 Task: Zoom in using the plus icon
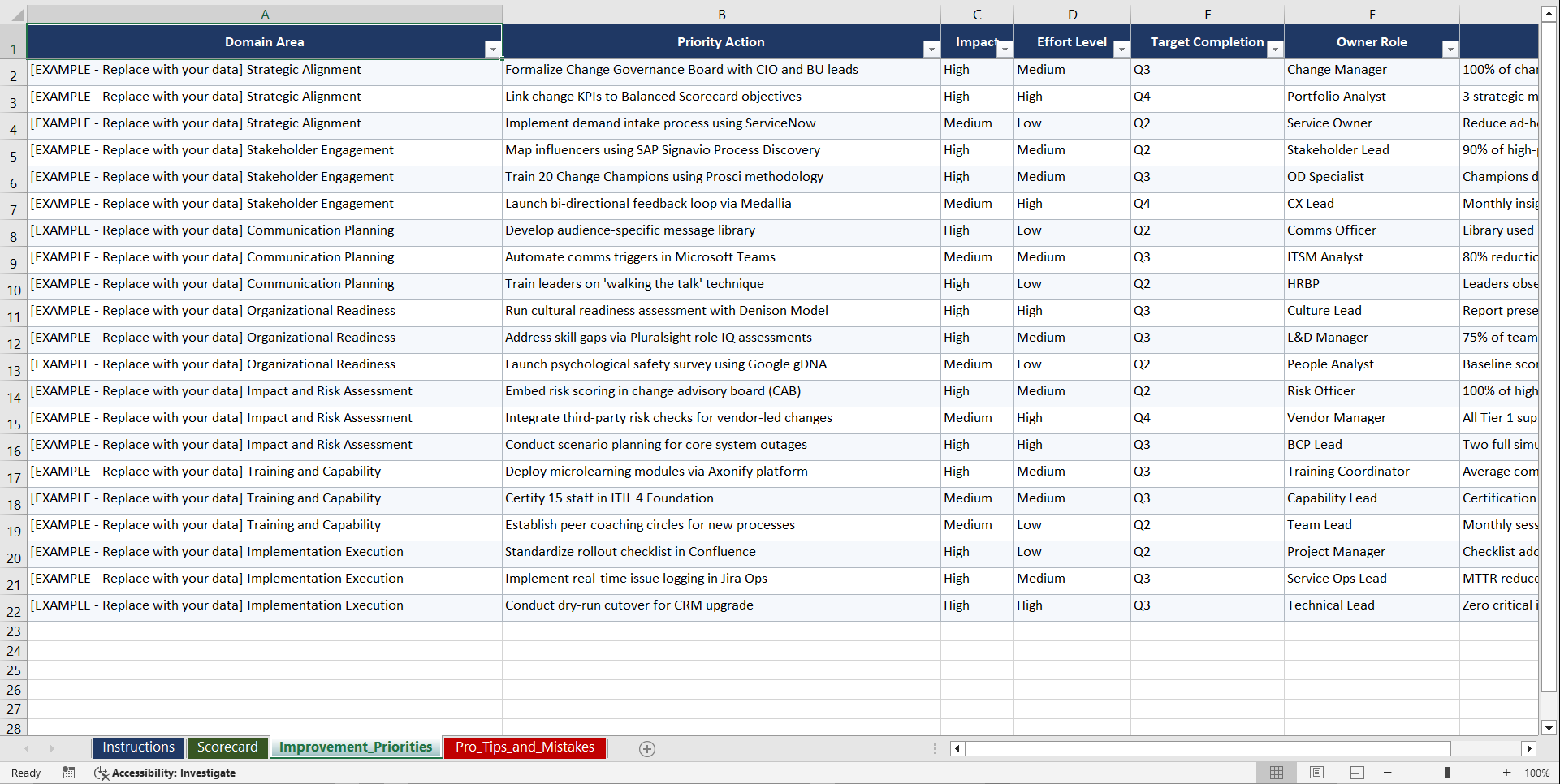tap(1507, 773)
